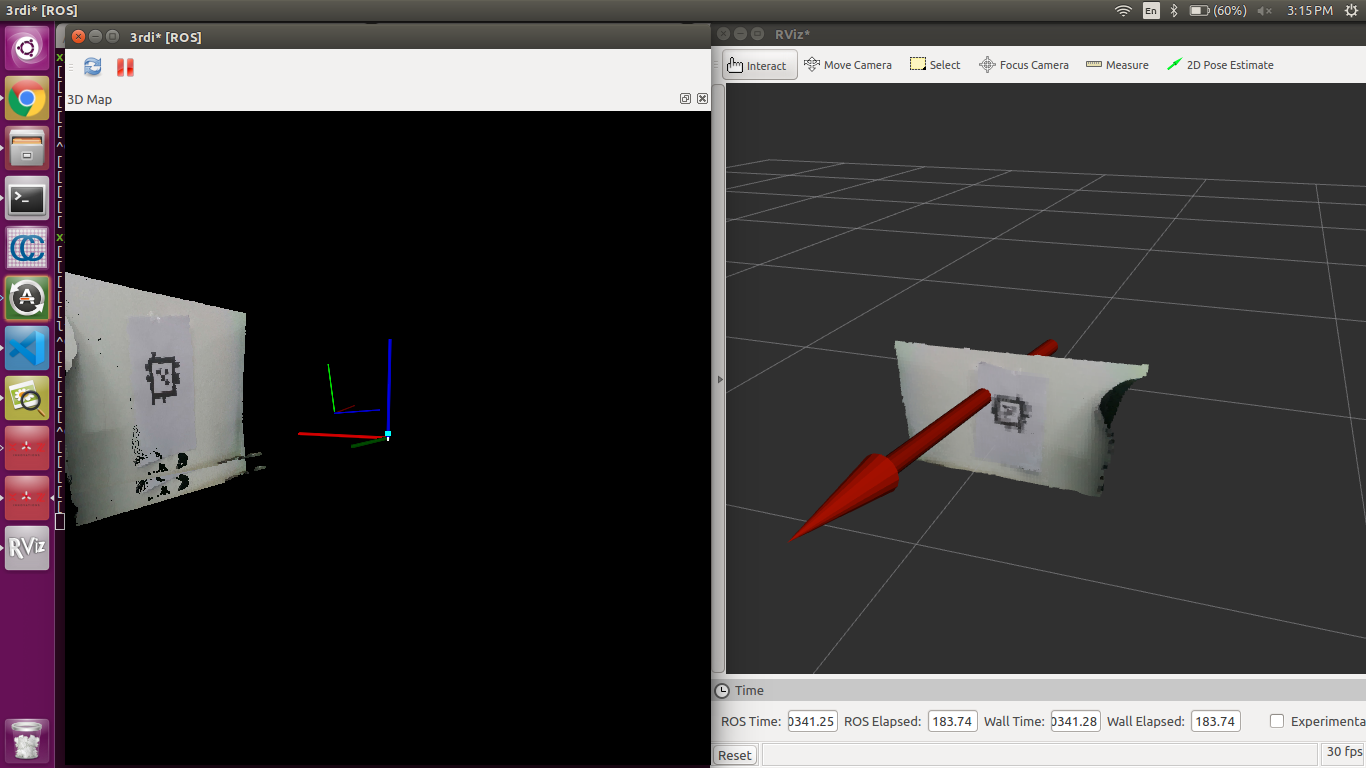
Task: Click the ROS Elapsed value field
Action: (x=953, y=721)
